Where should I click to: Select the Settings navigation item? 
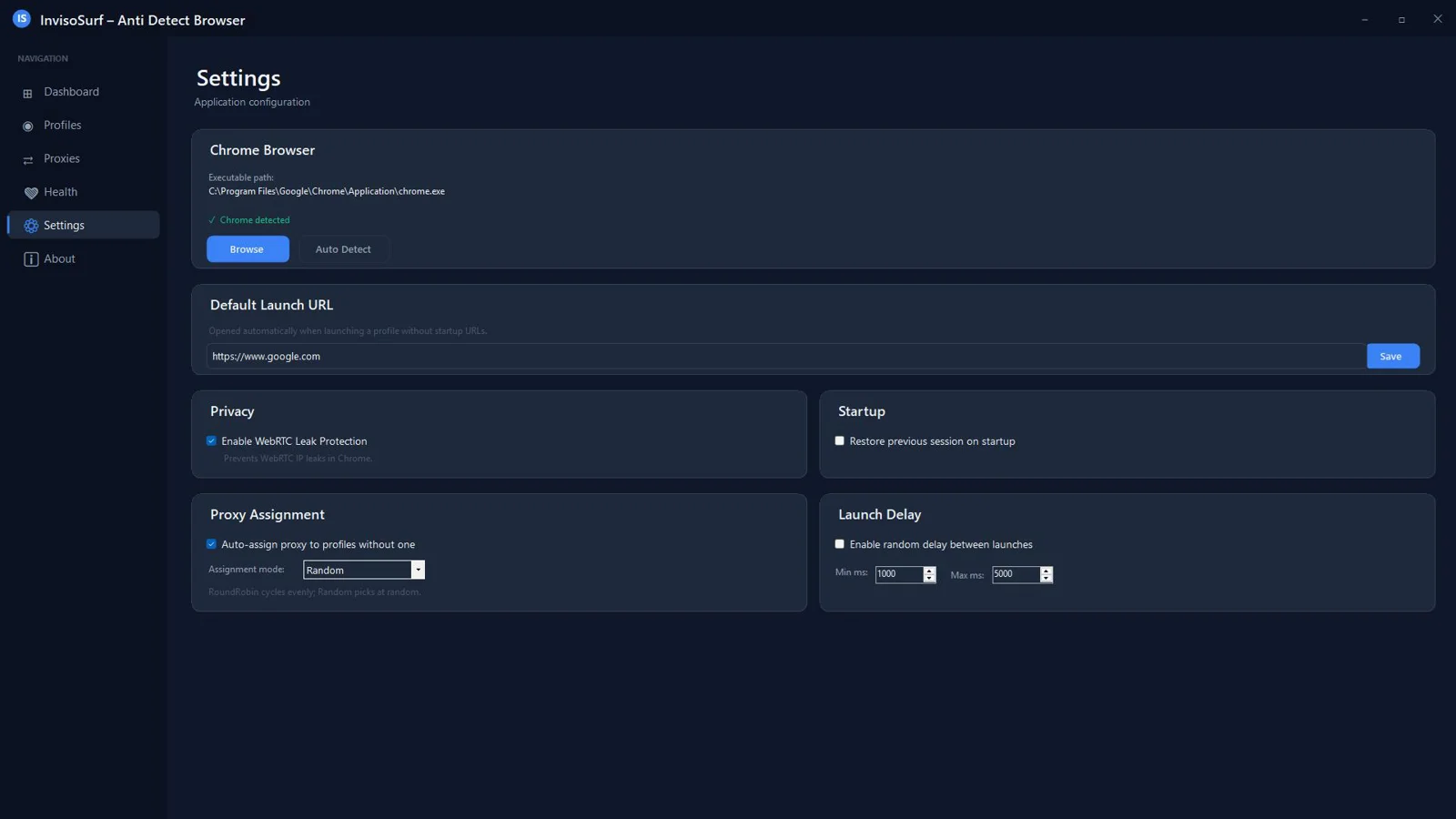point(84,225)
